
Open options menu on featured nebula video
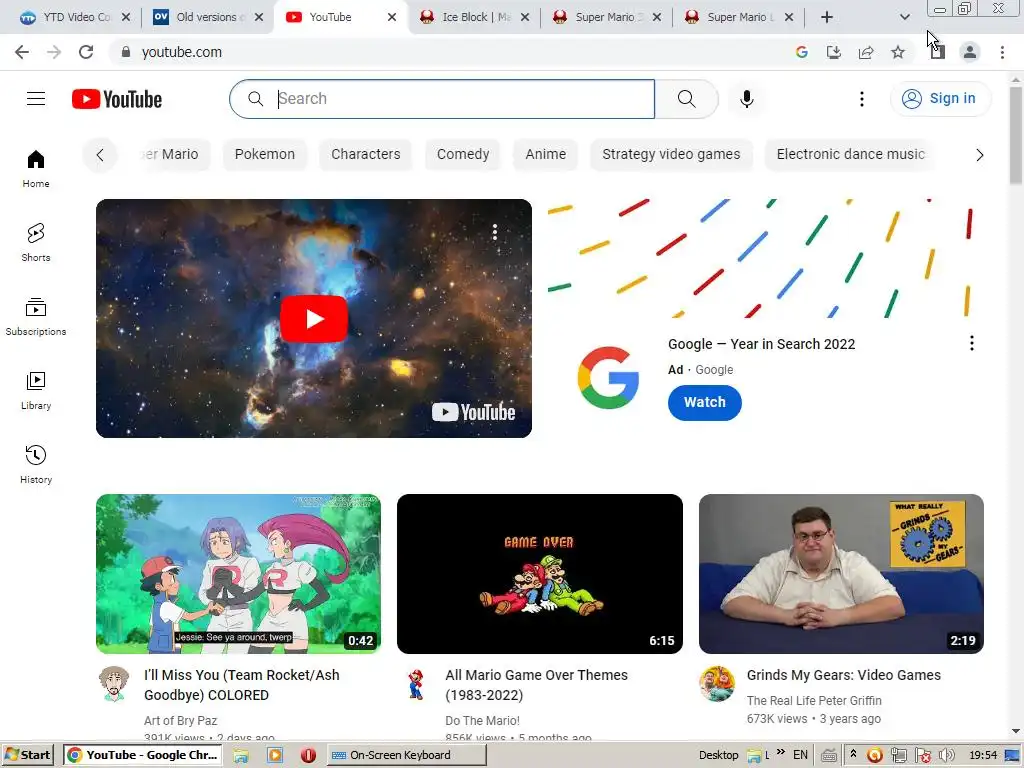495,232
